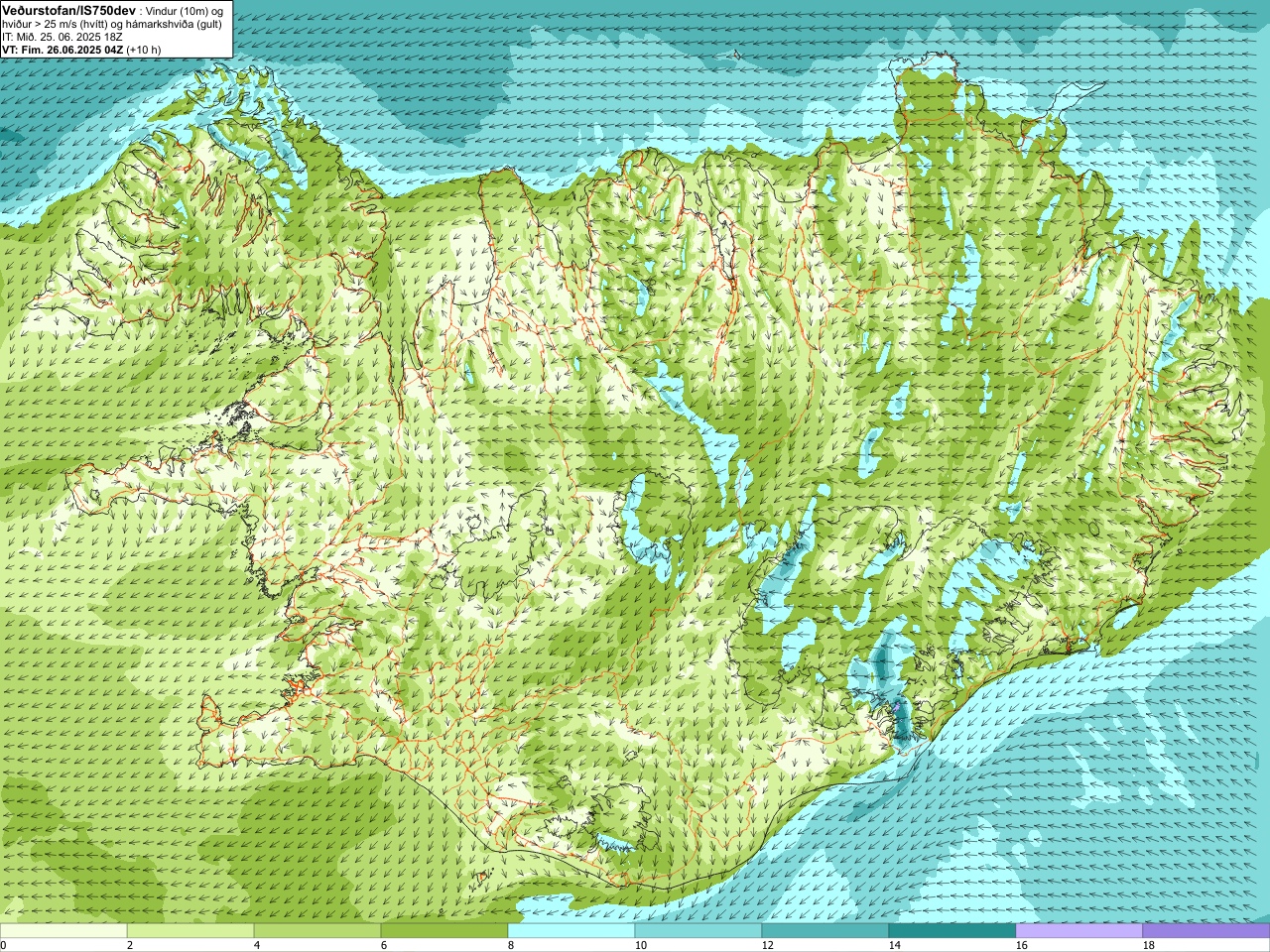Image resolution: width=1270 pixels, height=952 pixels.
Task: Click the legend scale label "18"
Action: 1148,945
